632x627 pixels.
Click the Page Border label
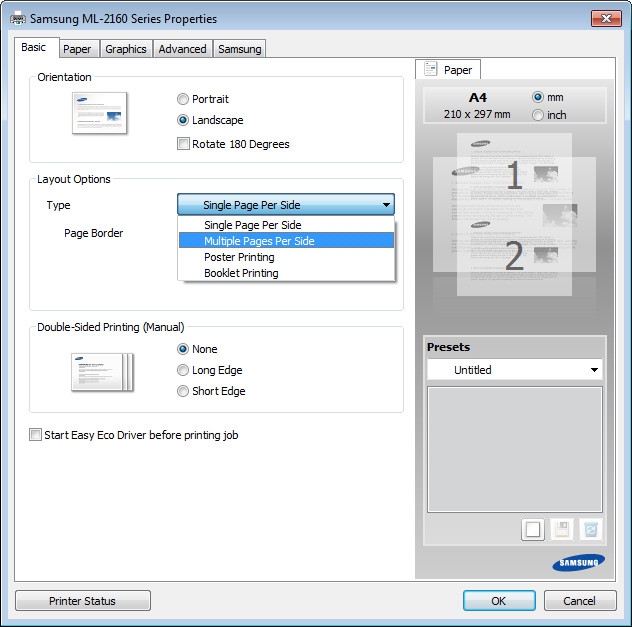(x=94, y=233)
